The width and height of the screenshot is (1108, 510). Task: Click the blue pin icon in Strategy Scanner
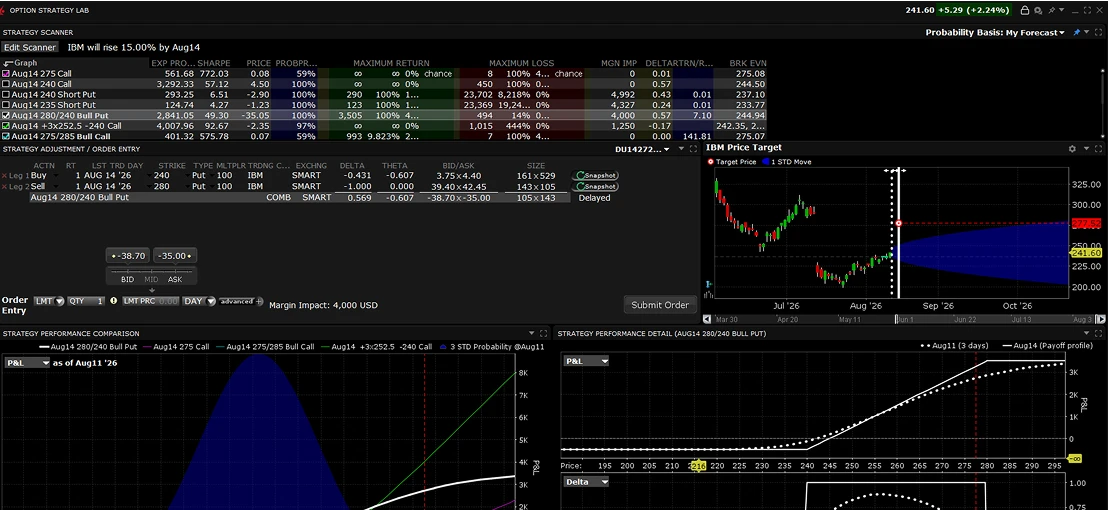coord(1077,32)
